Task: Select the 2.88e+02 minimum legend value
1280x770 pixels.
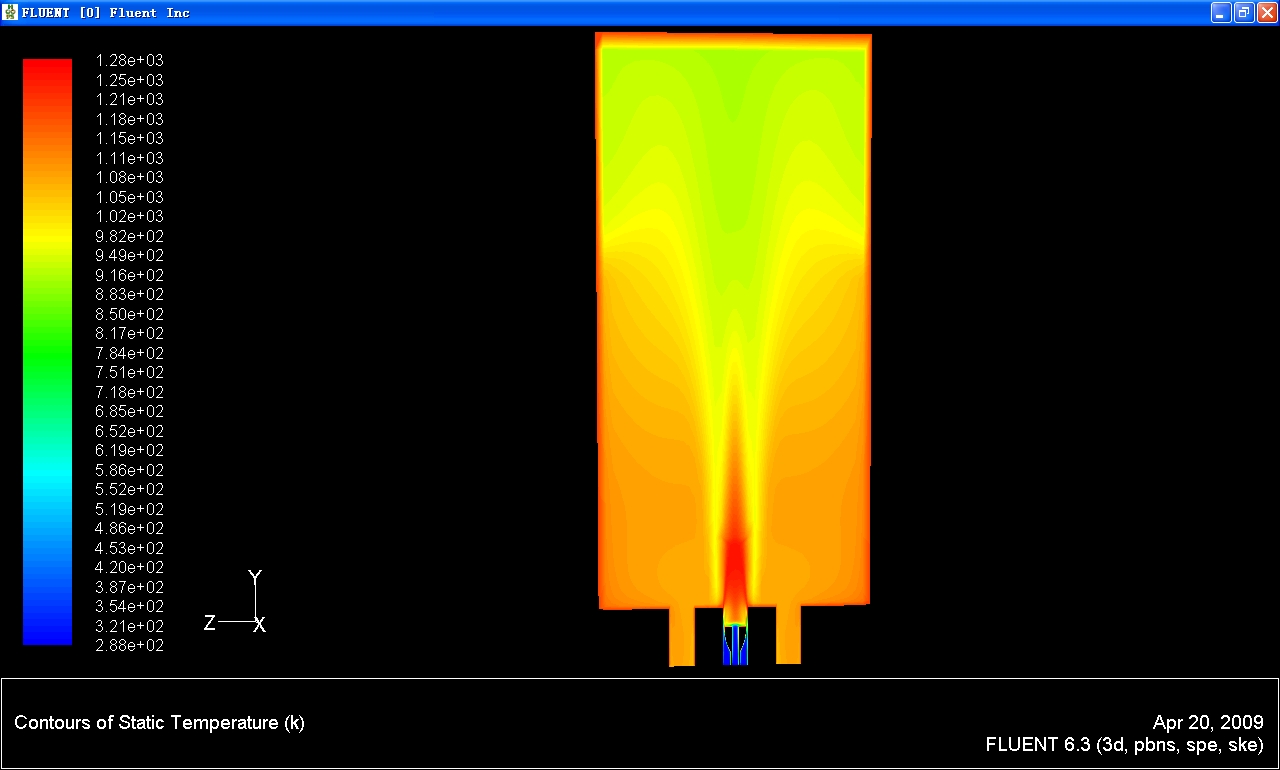Action: pyautogui.click(x=129, y=646)
